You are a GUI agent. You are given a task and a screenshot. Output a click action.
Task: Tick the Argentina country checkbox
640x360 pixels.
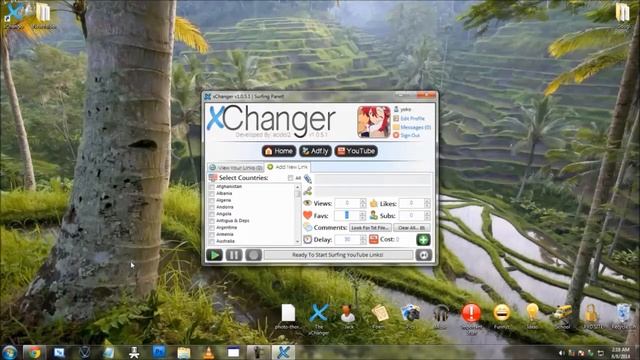tap(211, 228)
